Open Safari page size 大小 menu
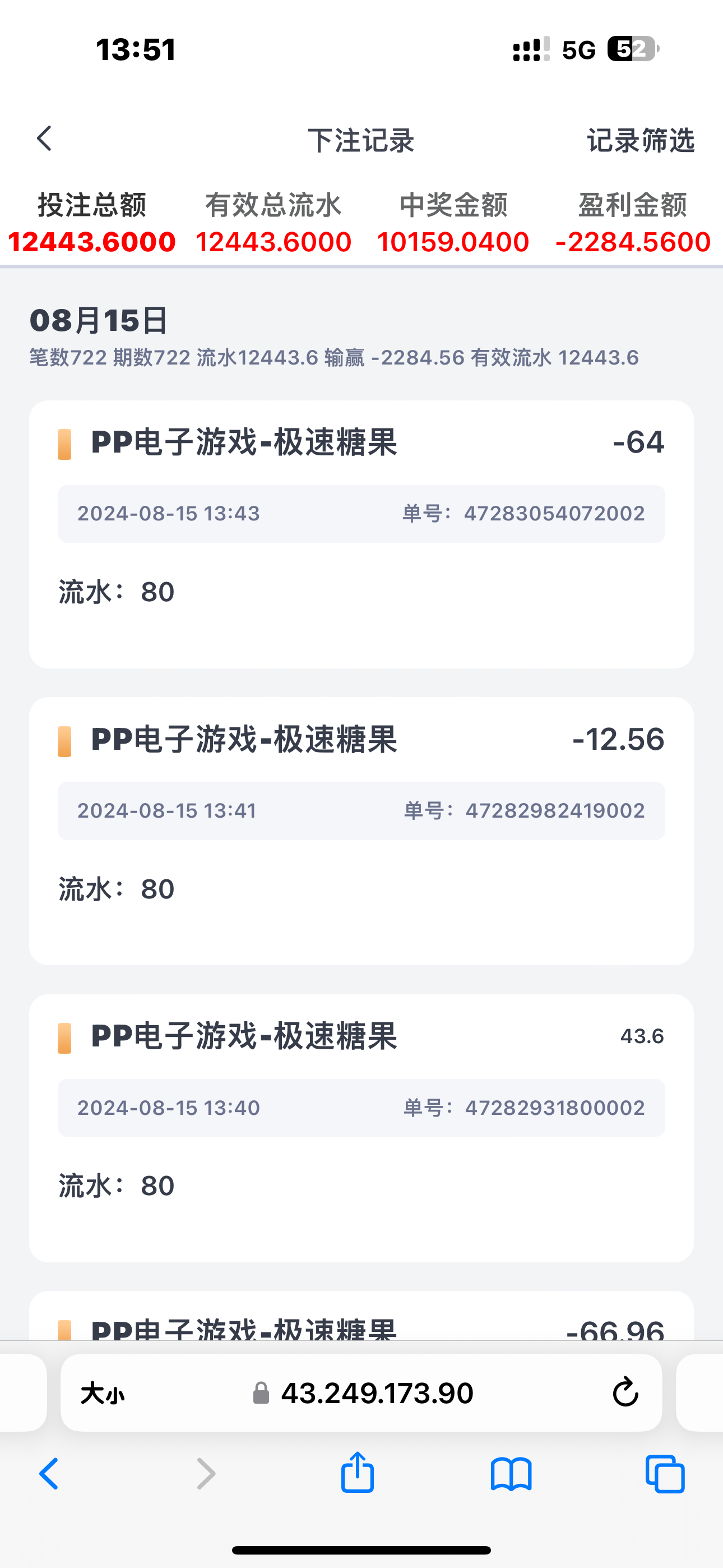 click(102, 1392)
